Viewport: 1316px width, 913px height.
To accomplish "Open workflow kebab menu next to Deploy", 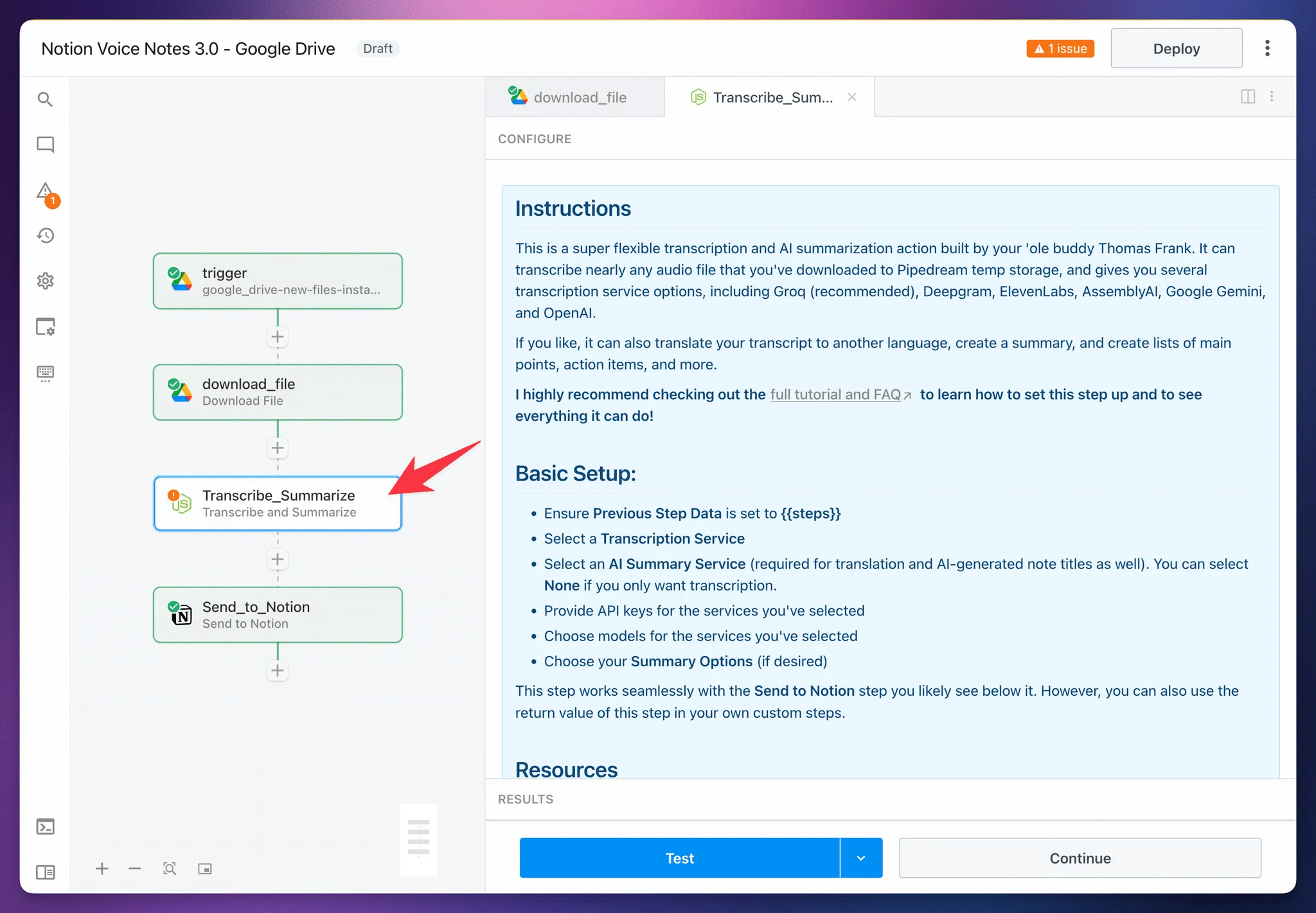I will (1267, 48).
